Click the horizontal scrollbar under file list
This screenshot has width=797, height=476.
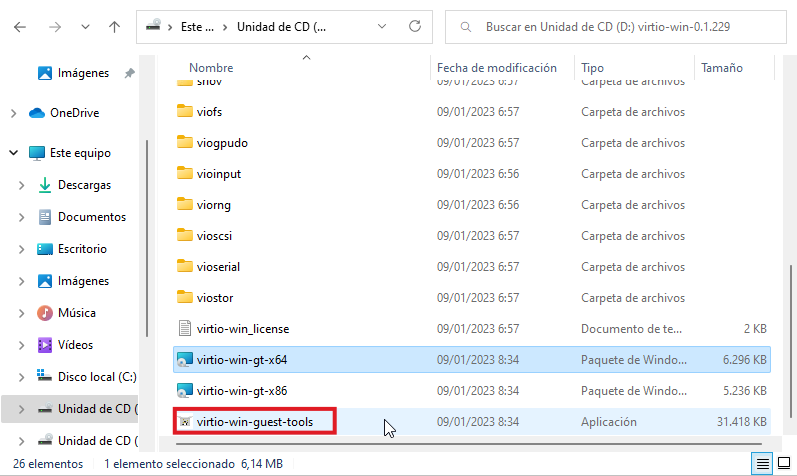coord(460,444)
